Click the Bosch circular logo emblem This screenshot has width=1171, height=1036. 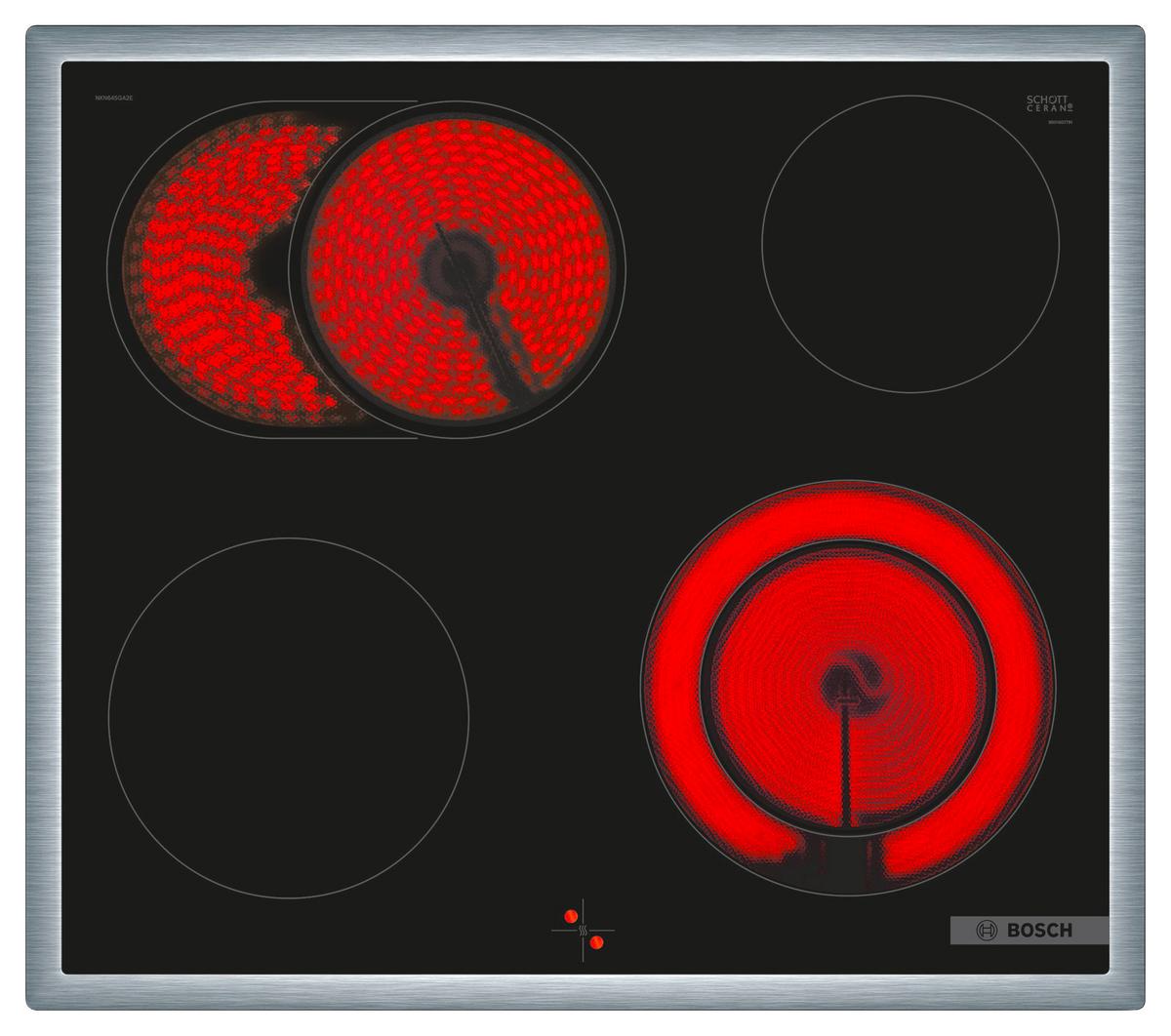pyautogui.click(x=989, y=930)
